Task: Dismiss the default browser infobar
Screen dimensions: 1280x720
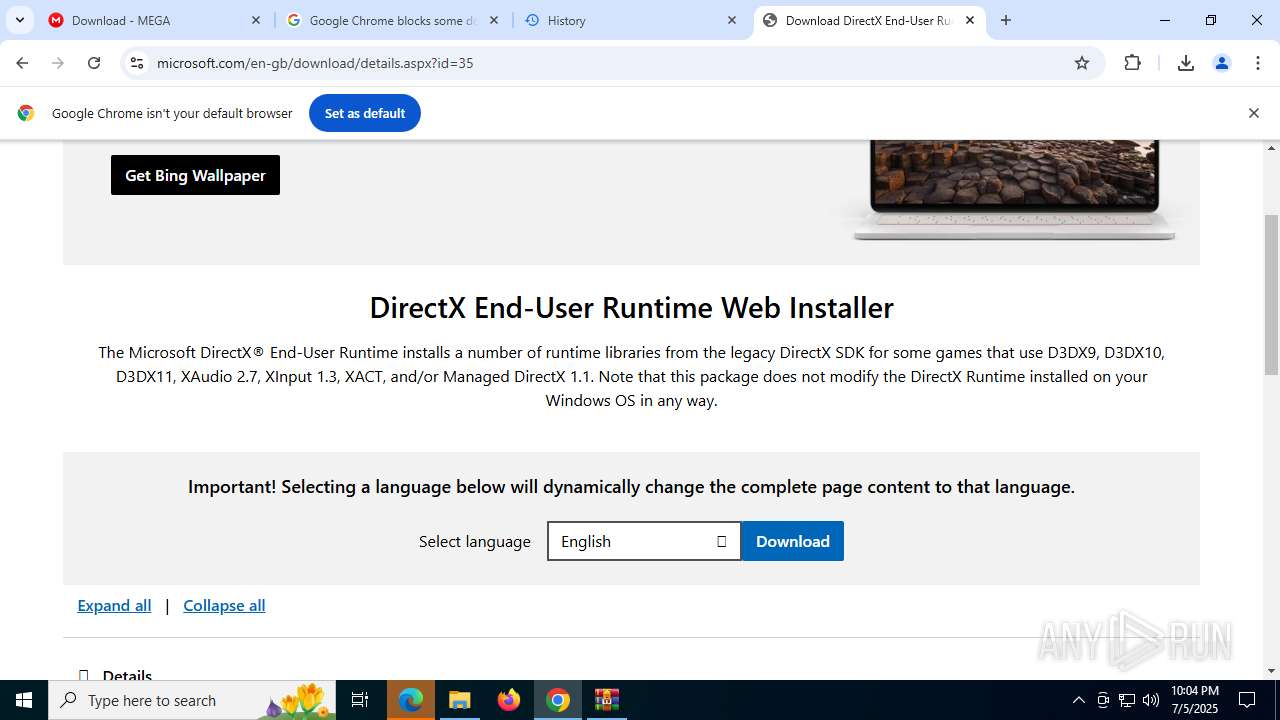Action: (x=1254, y=113)
